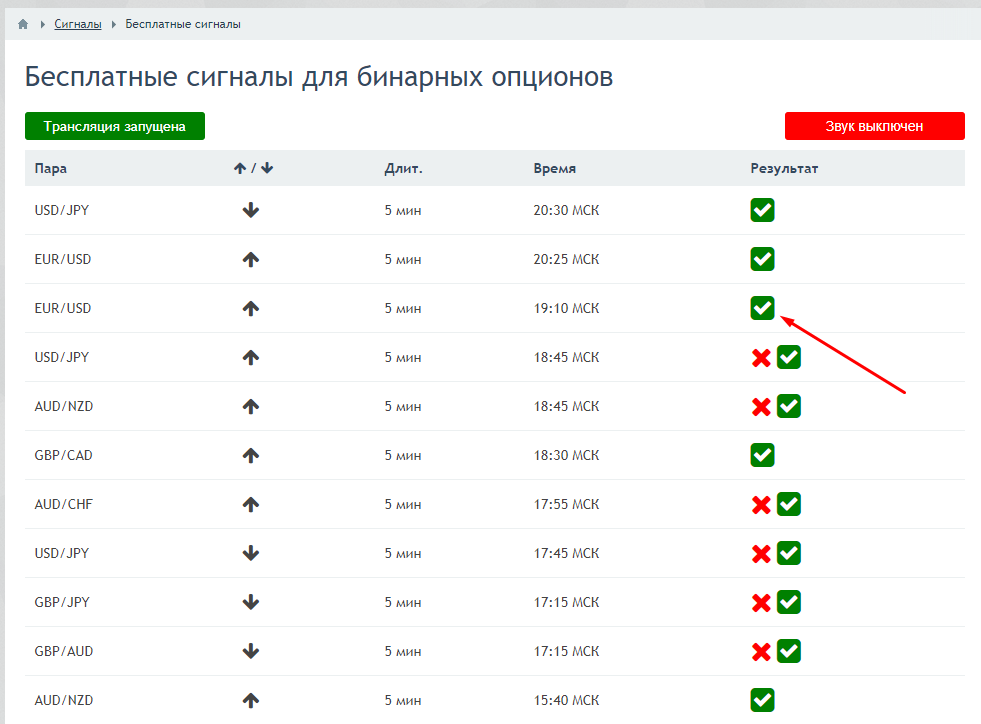This screenshot has height=724, width=981.
Task: Click the up arrow in the AUD/CHF row
Action: click(251, 504)
